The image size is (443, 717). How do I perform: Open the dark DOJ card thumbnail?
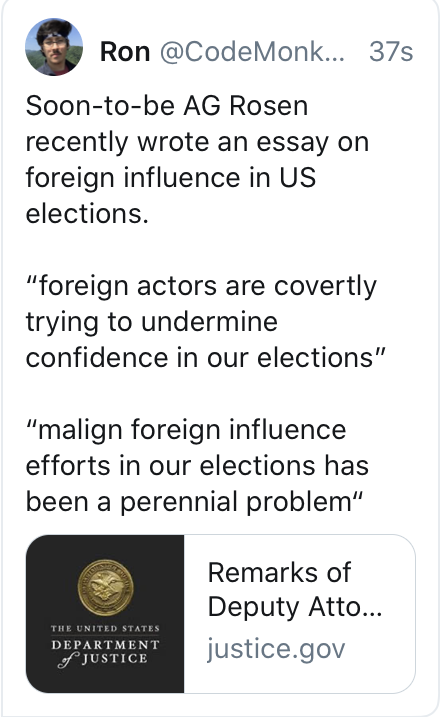click(105, 614)
